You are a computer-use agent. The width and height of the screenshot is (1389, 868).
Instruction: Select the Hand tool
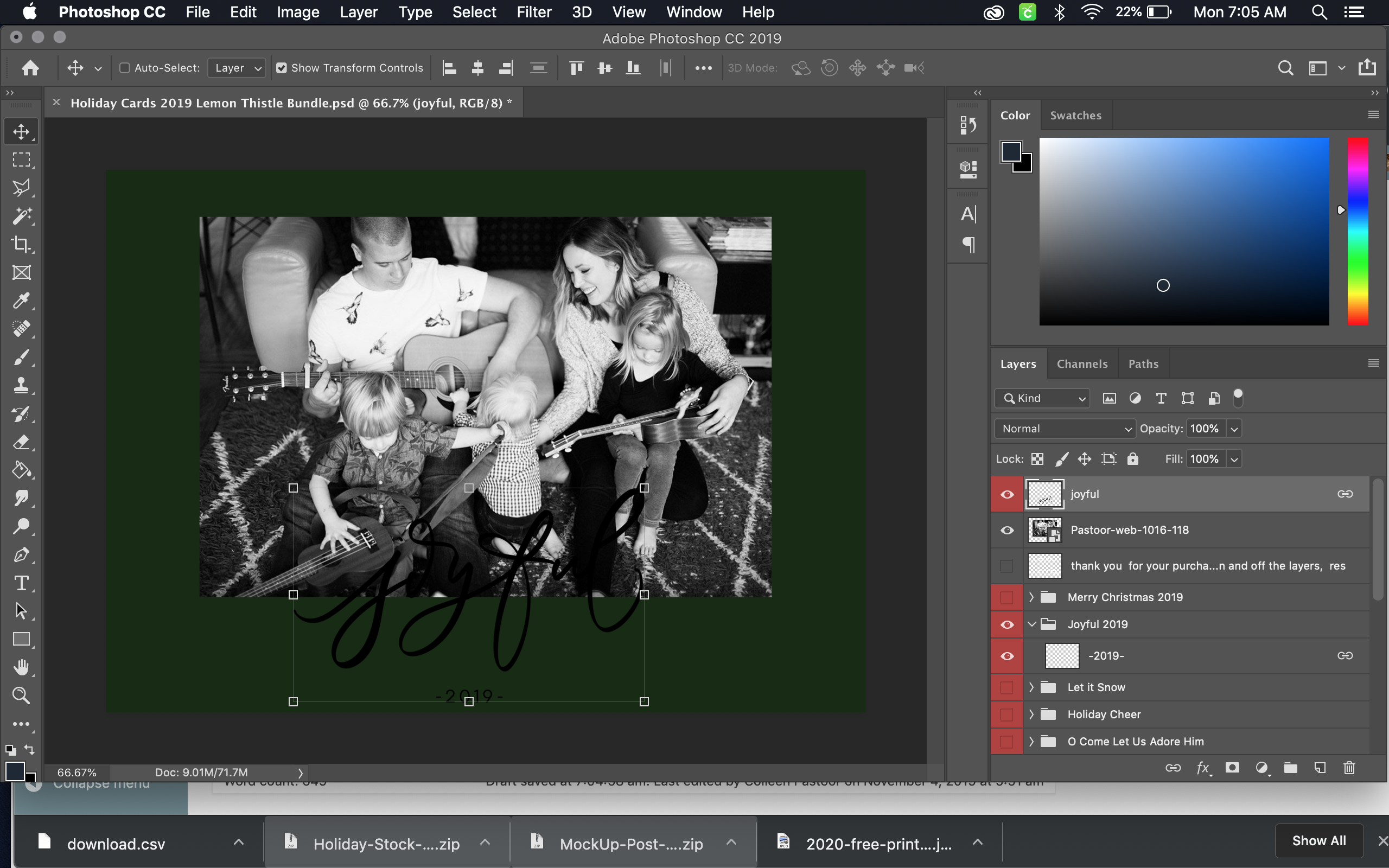tap(21, 668)
